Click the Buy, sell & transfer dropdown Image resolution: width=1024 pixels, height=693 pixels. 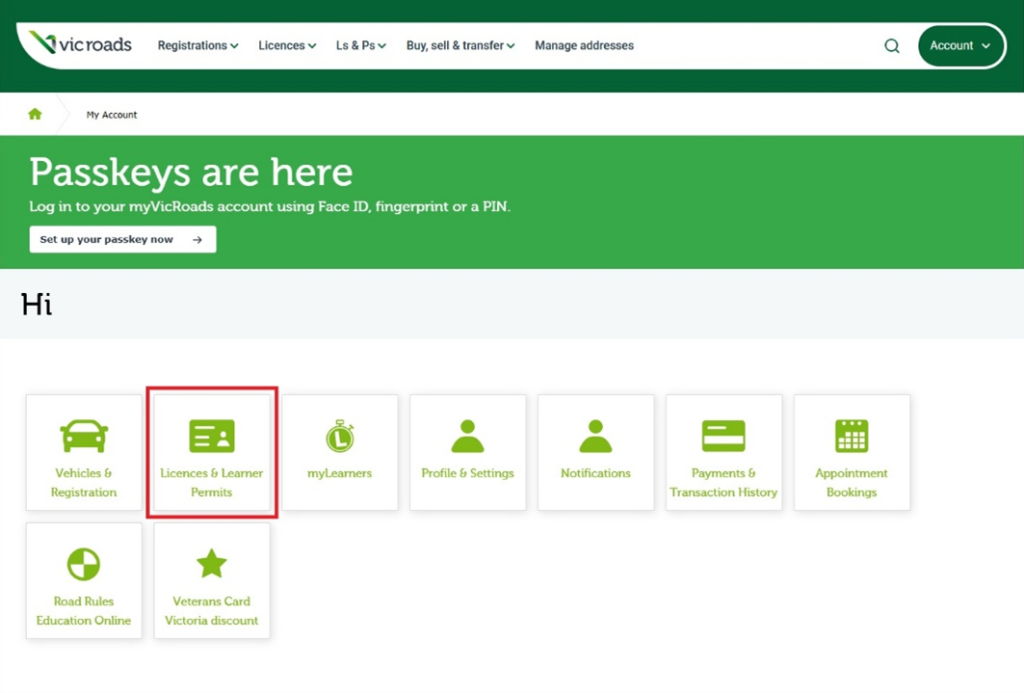coord(460,45)
